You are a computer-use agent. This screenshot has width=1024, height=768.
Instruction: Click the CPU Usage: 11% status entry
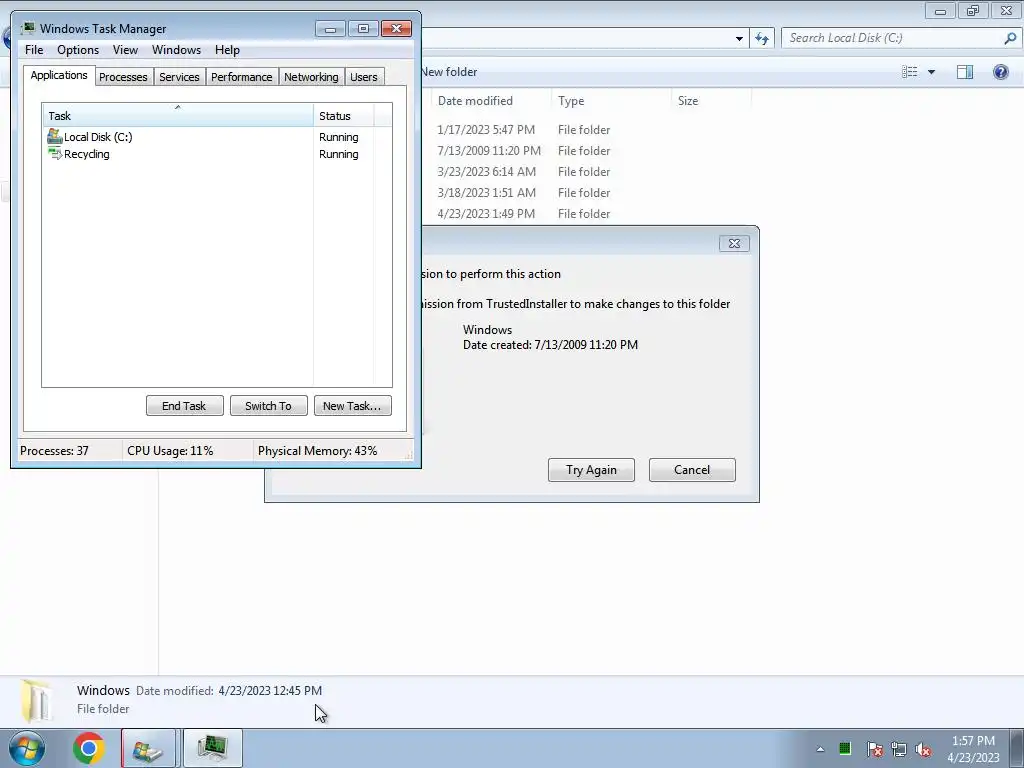click(x=170, y=451)
